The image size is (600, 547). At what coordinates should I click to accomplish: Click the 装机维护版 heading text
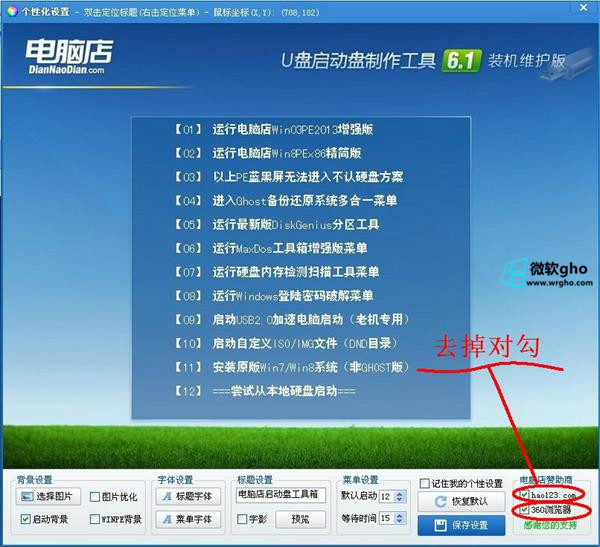[x=527, y=60]
